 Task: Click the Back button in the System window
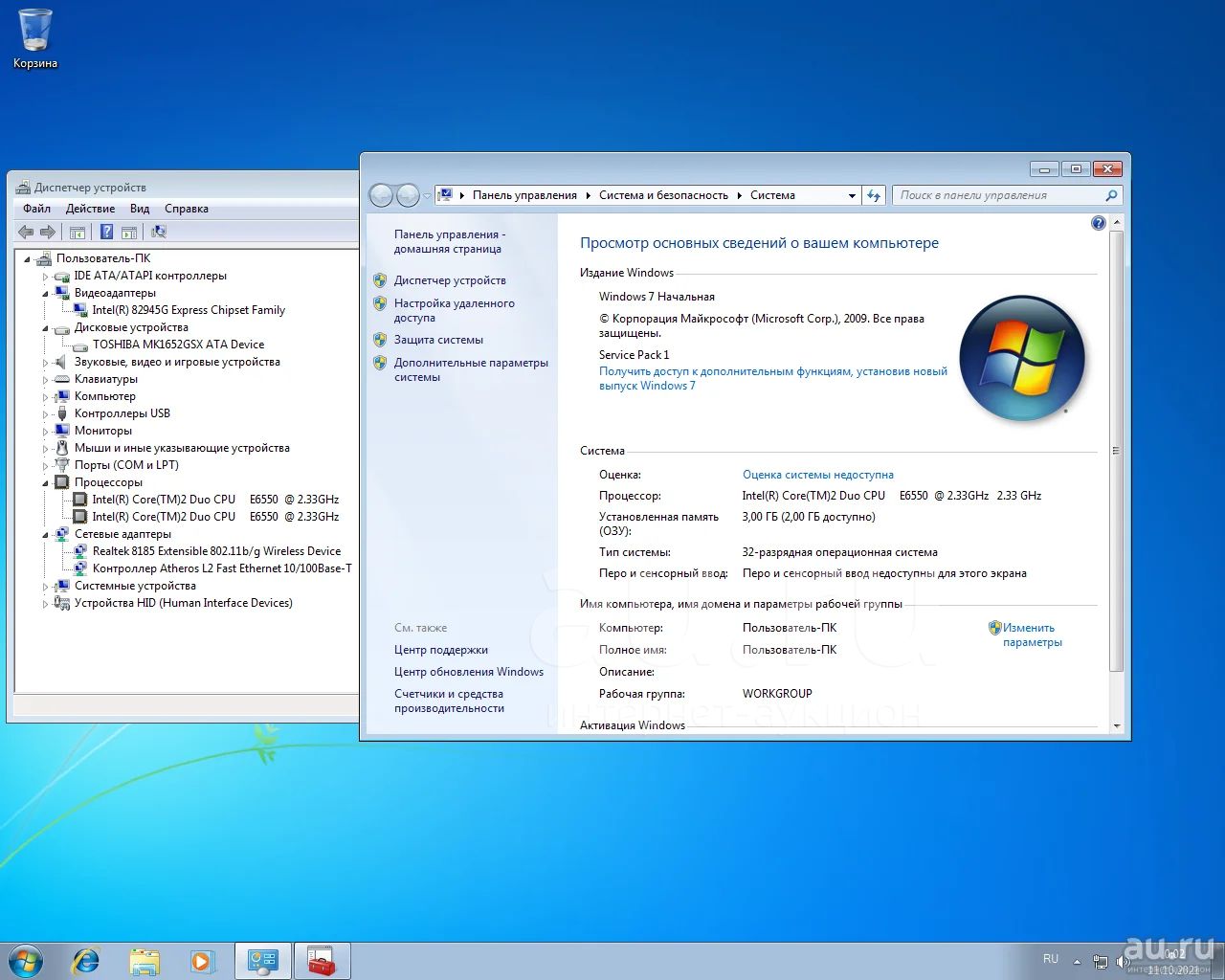pyautogui.click(x=381, y=195)
